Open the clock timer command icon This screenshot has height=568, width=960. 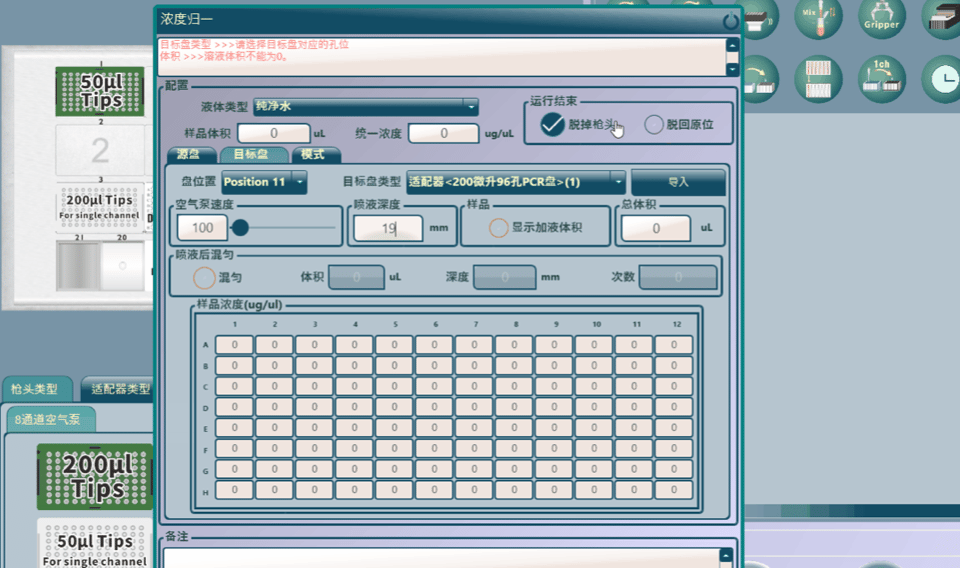pos(941,77)
